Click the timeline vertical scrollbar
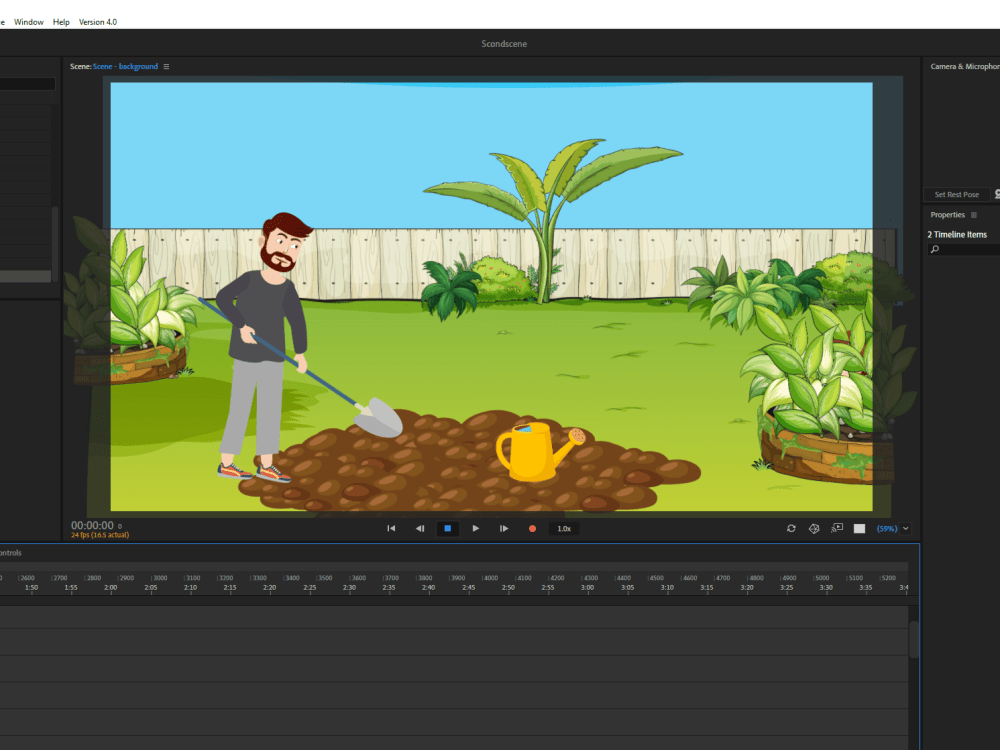The image size is (1000, 750). [x=914, y=640]
